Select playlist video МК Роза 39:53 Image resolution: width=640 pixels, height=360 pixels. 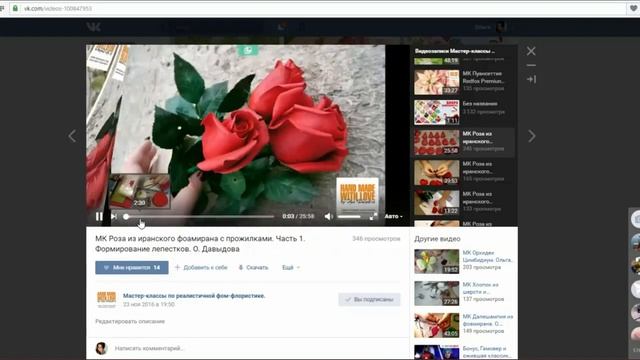(x=464, y=172)
